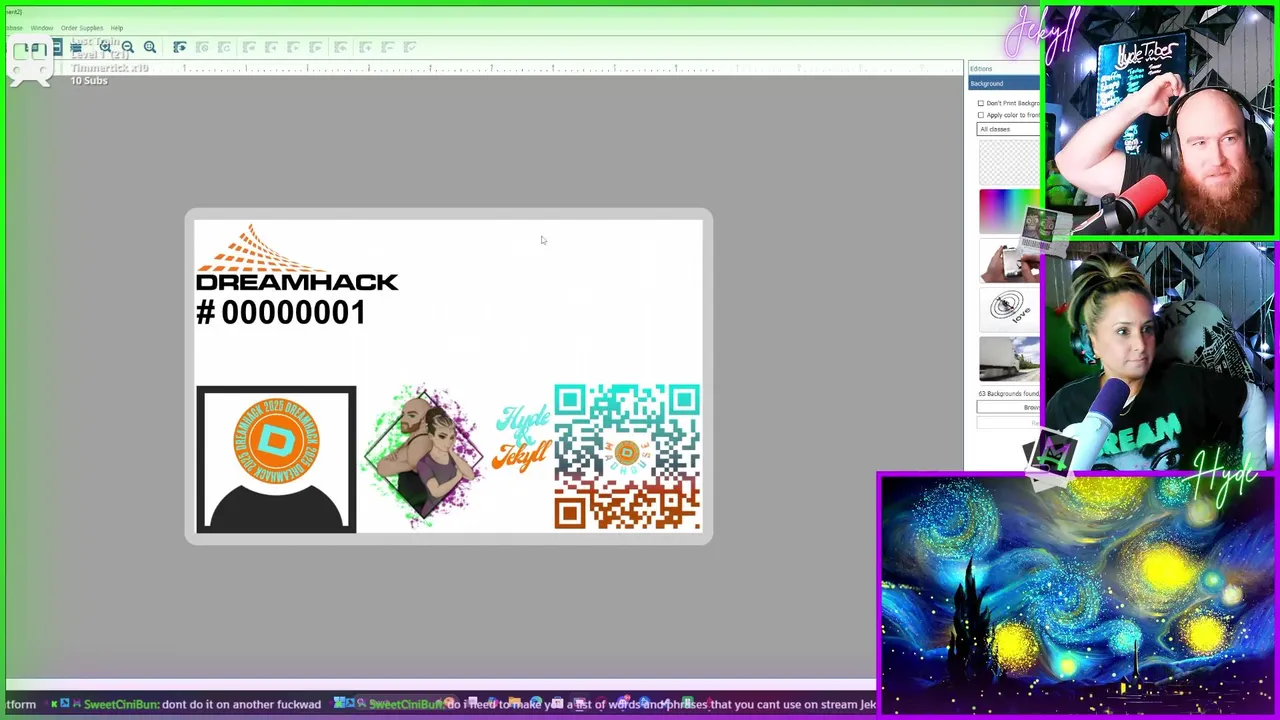Open the Window menu
Viewport: 1280px width, 720px height.
tap(42, 28)
